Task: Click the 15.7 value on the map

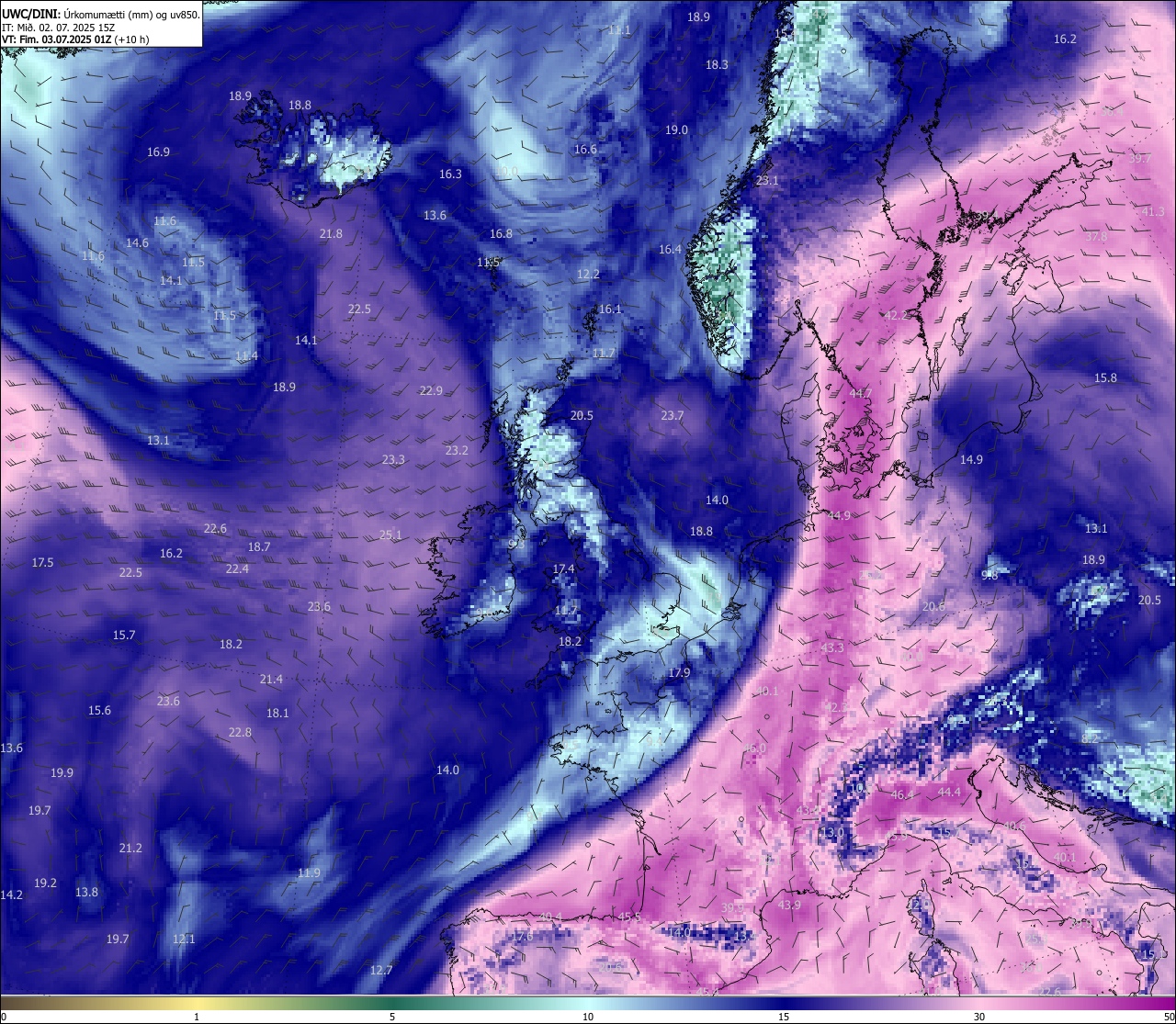Action: (124, 635)
